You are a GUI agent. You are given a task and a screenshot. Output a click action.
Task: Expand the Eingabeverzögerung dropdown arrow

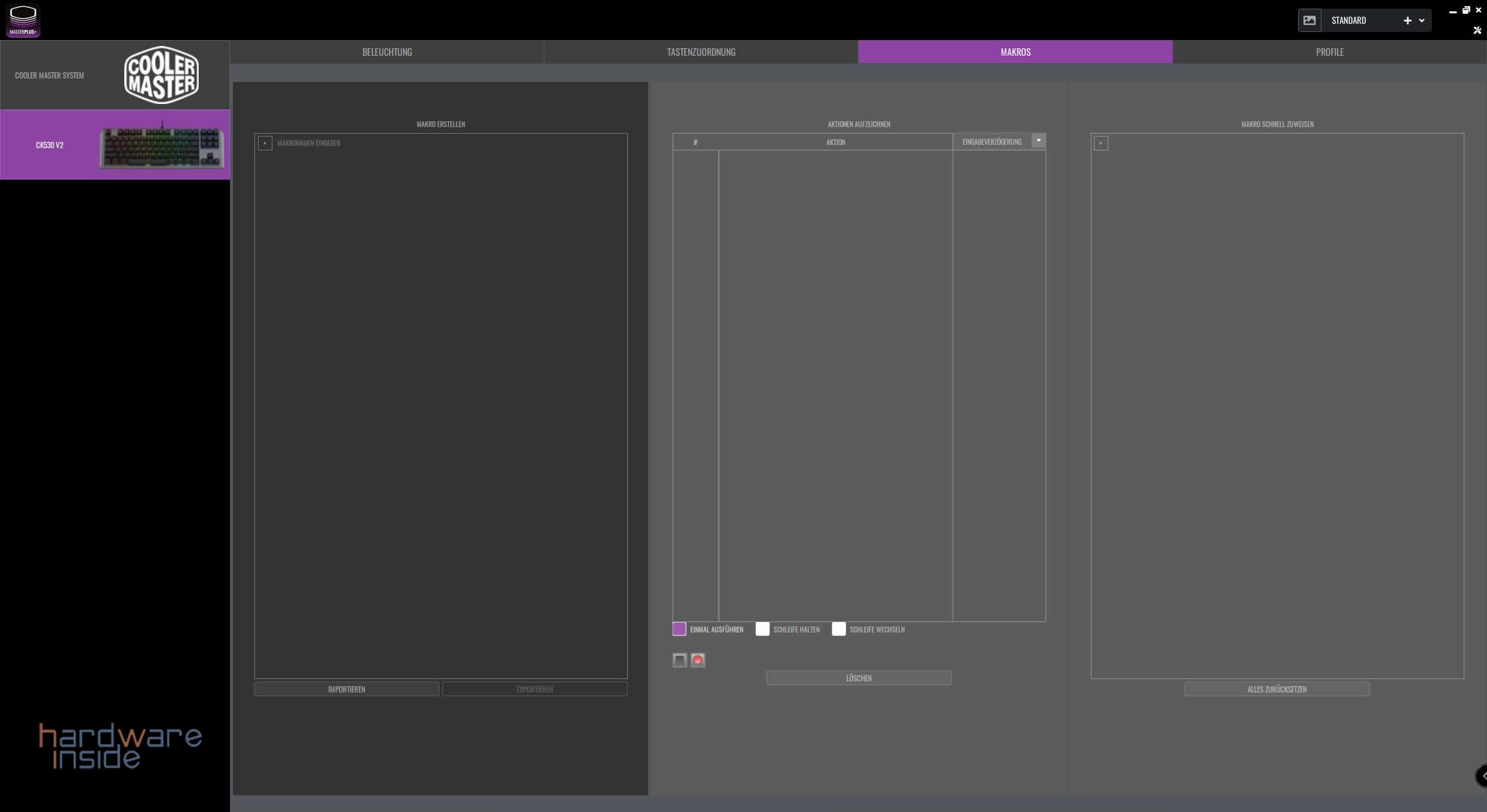click(x=1039, y=141)
